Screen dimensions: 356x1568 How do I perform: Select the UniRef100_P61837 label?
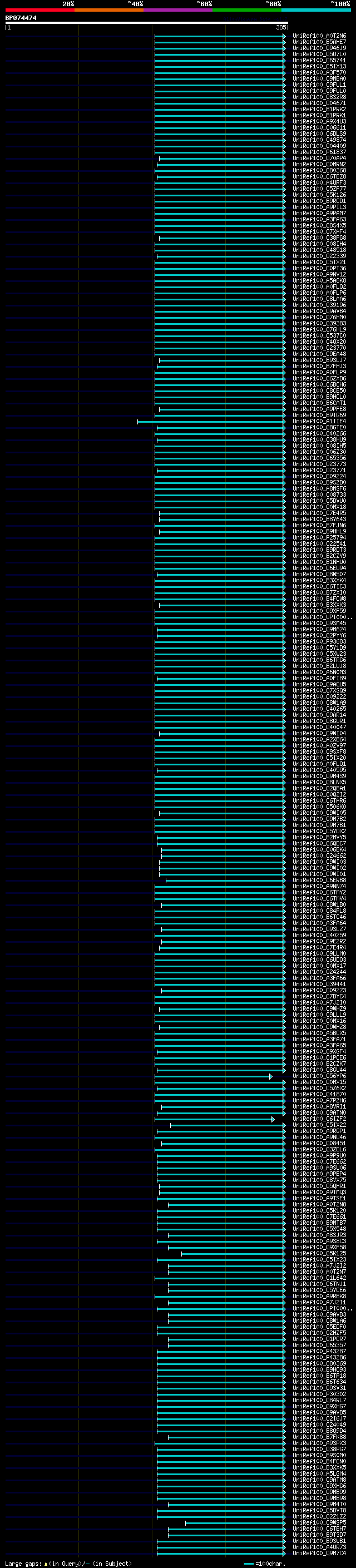[x=319, y=152]
